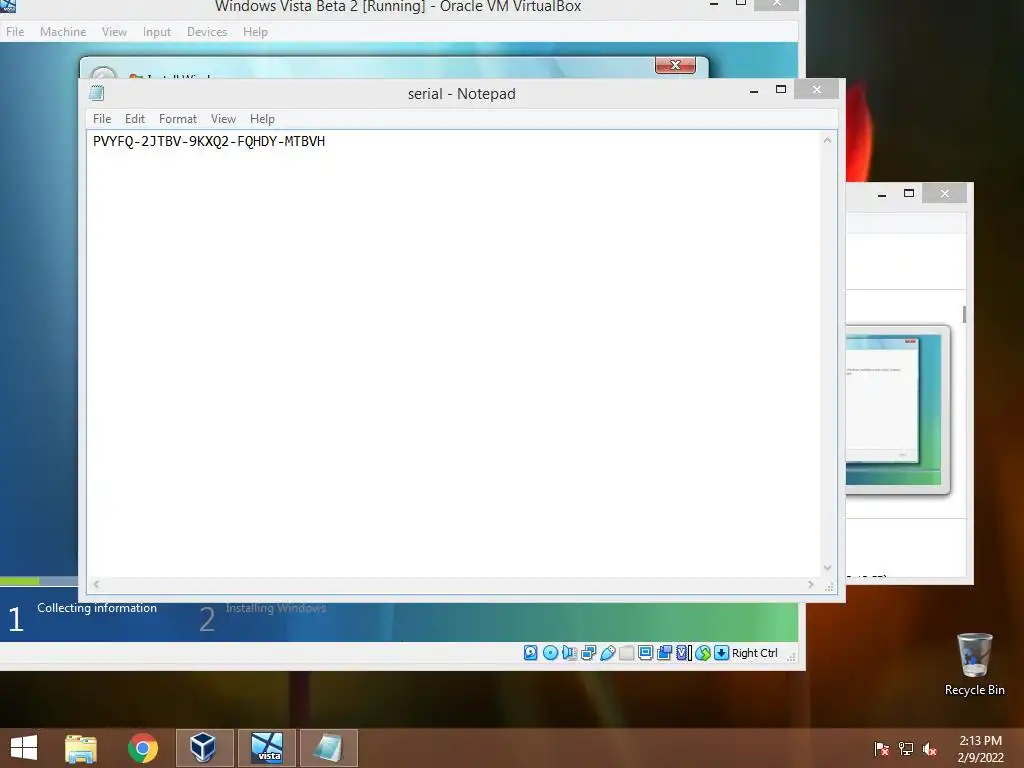1024x768 pixels.
Task: Click the recording icon in VirtualBox status bar
Action: click(664, 652)
